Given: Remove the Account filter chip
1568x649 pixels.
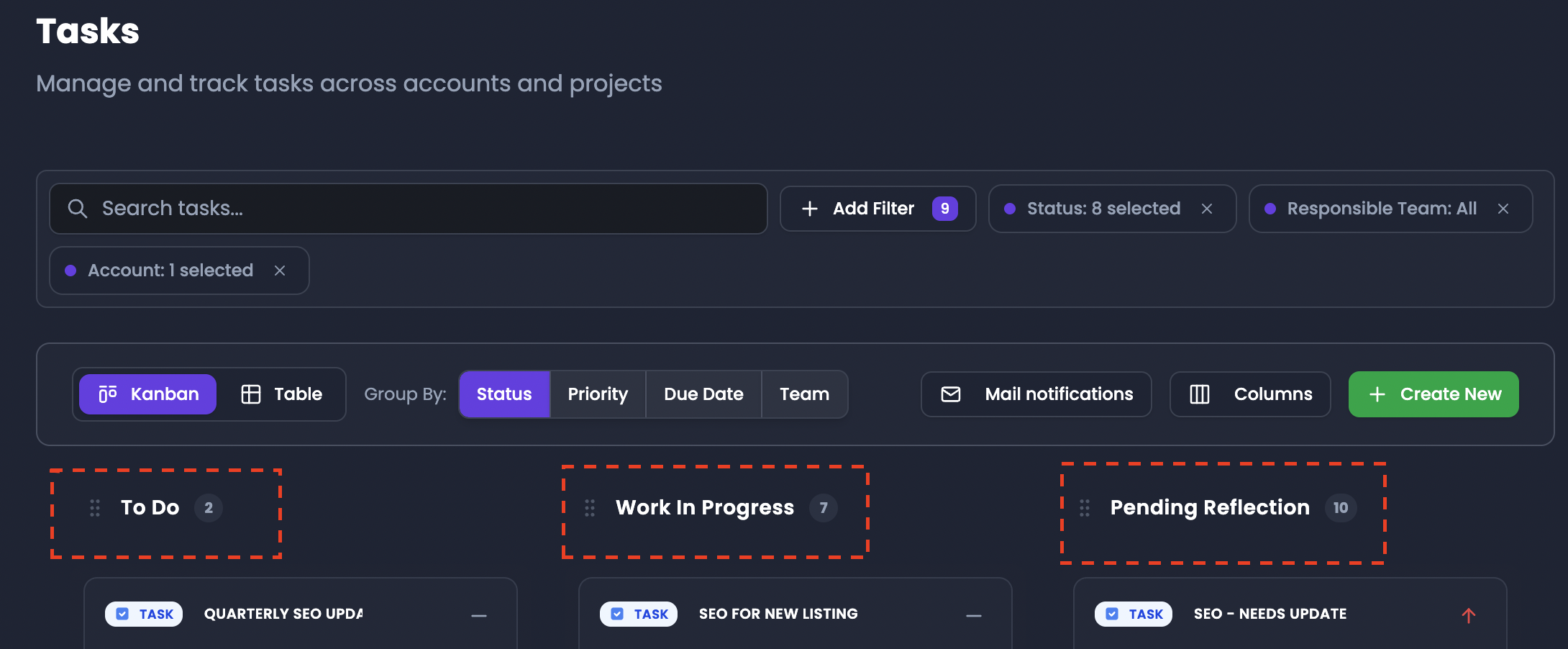Looking at the screenshot, I should click(280, 271).
